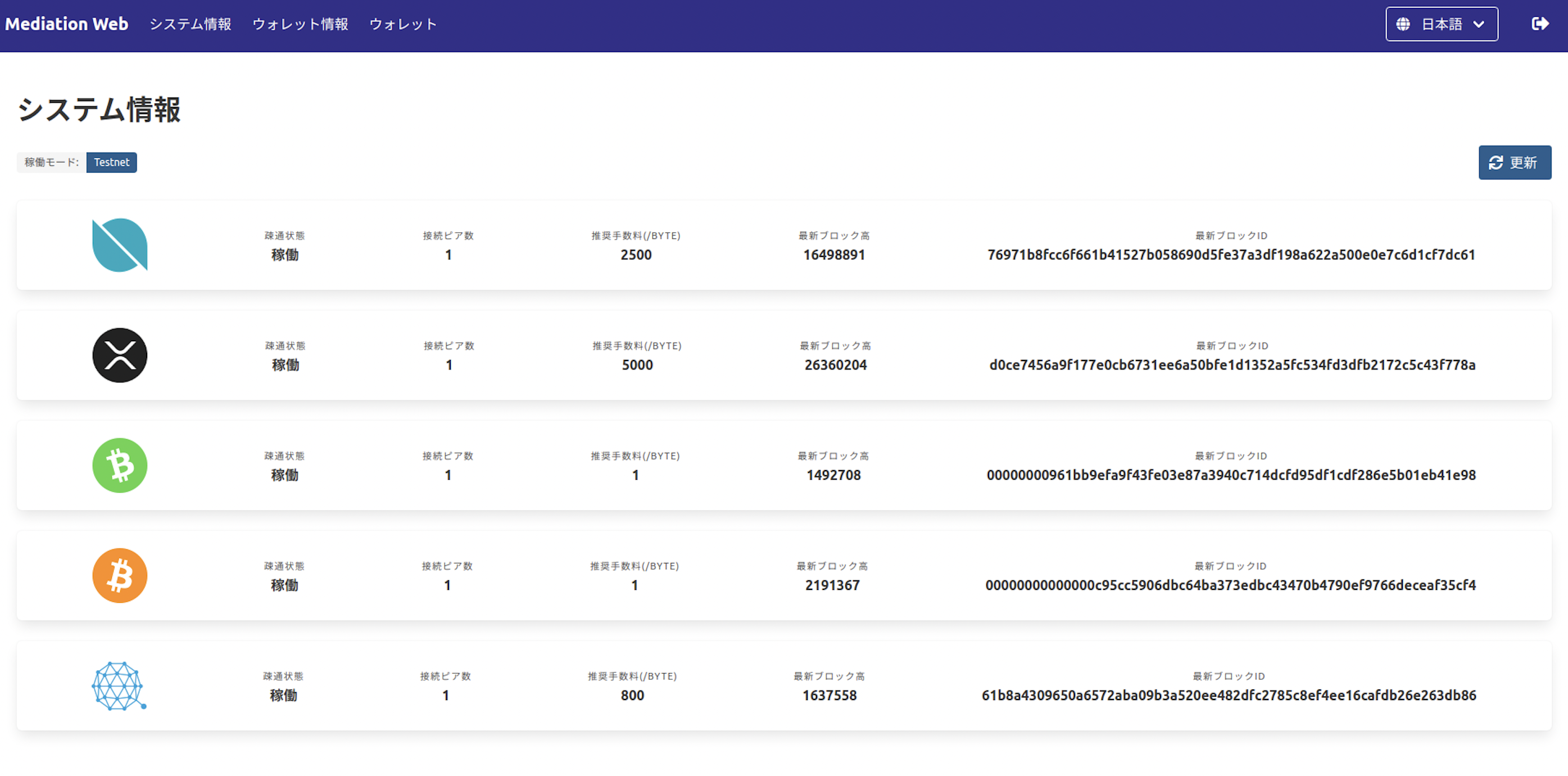
Task: Click the Testnet mode badge
Action: [111, 162]
